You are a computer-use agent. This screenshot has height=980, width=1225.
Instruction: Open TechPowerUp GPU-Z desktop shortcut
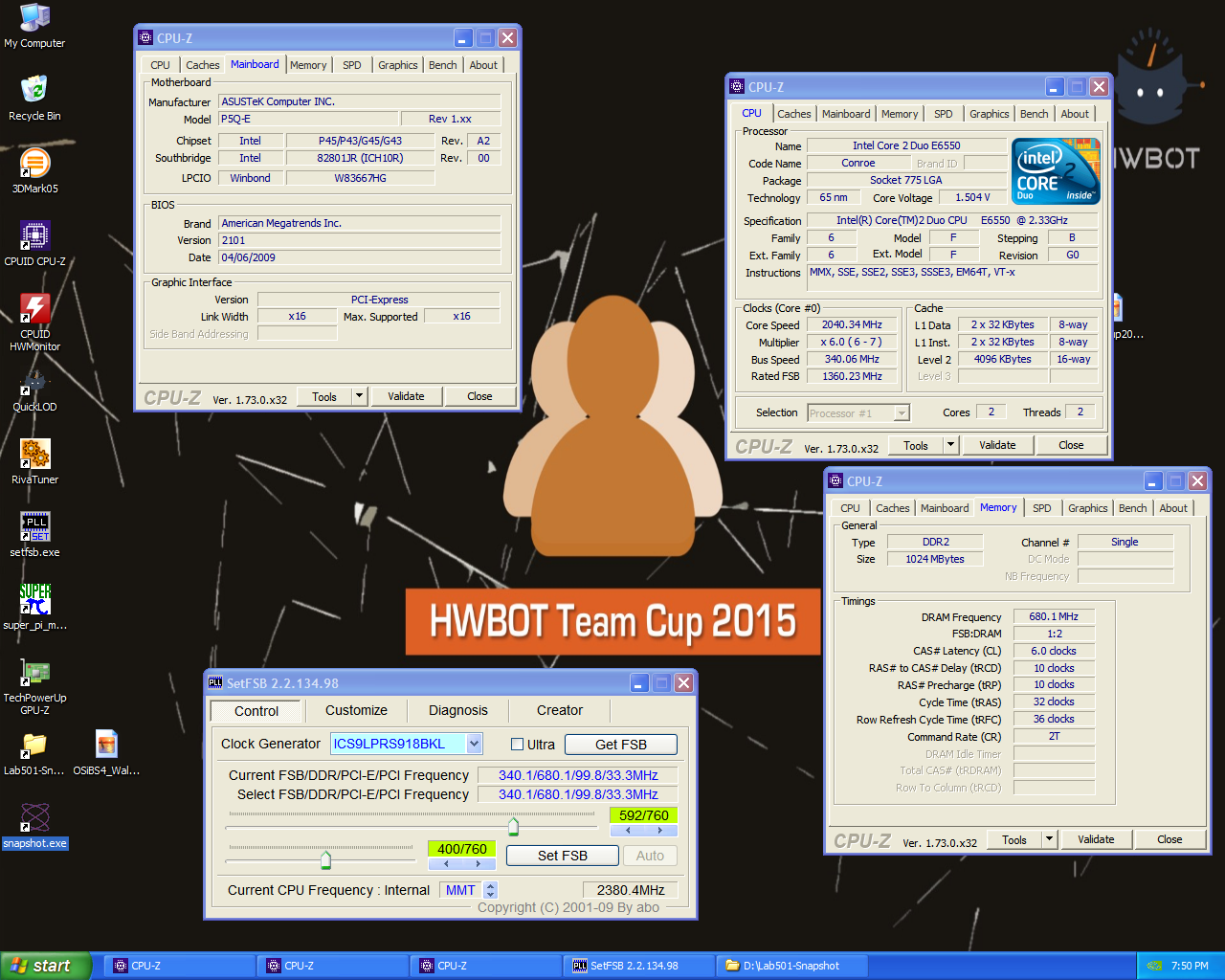click(34, 686)
